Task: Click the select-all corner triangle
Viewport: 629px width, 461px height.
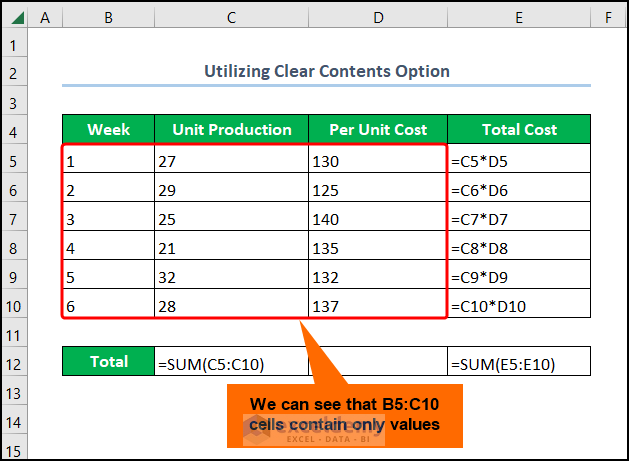Action: [14, 18]
